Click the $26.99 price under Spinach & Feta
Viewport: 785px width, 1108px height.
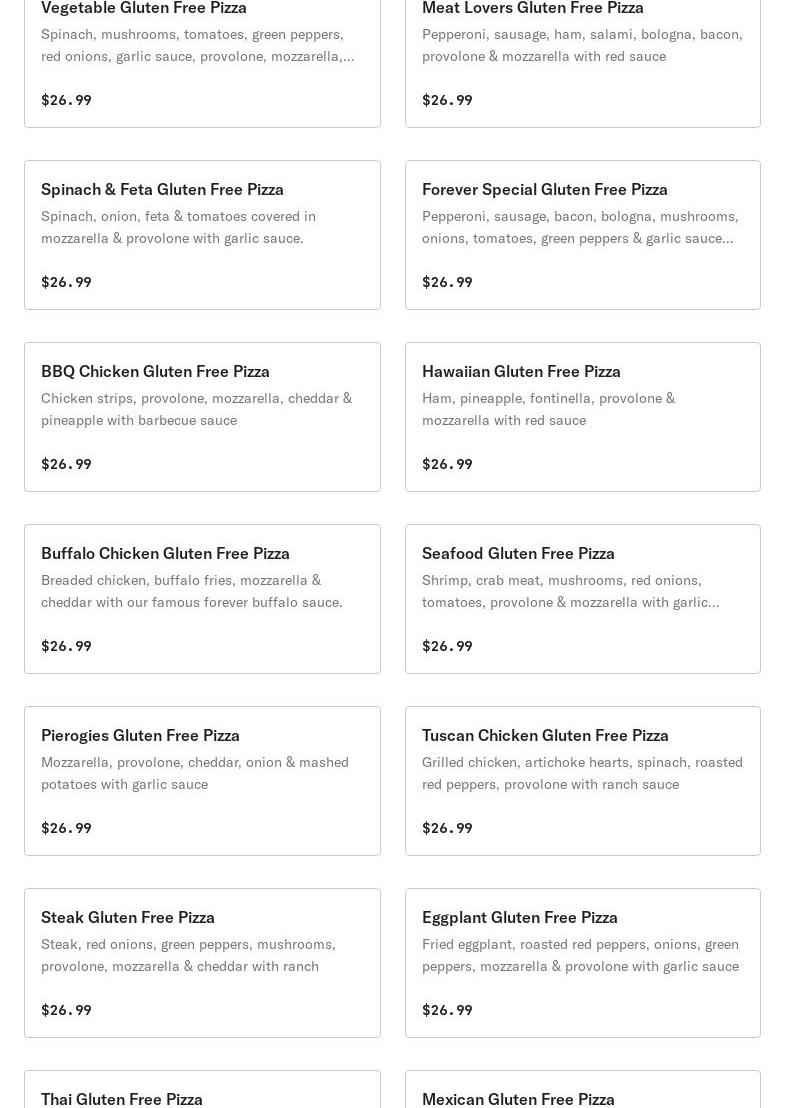[66, 282]
